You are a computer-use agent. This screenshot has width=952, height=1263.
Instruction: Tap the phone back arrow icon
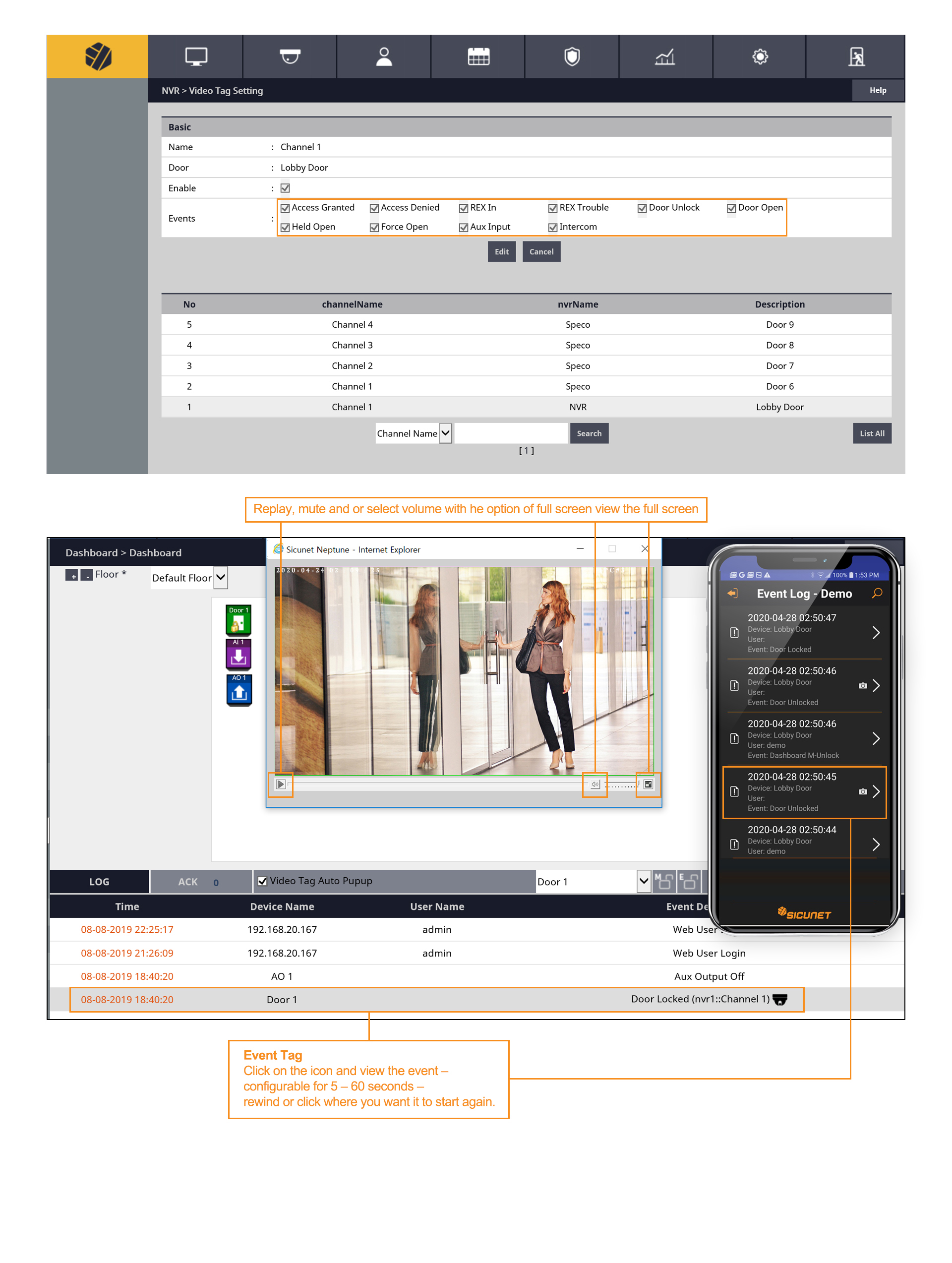731,593
